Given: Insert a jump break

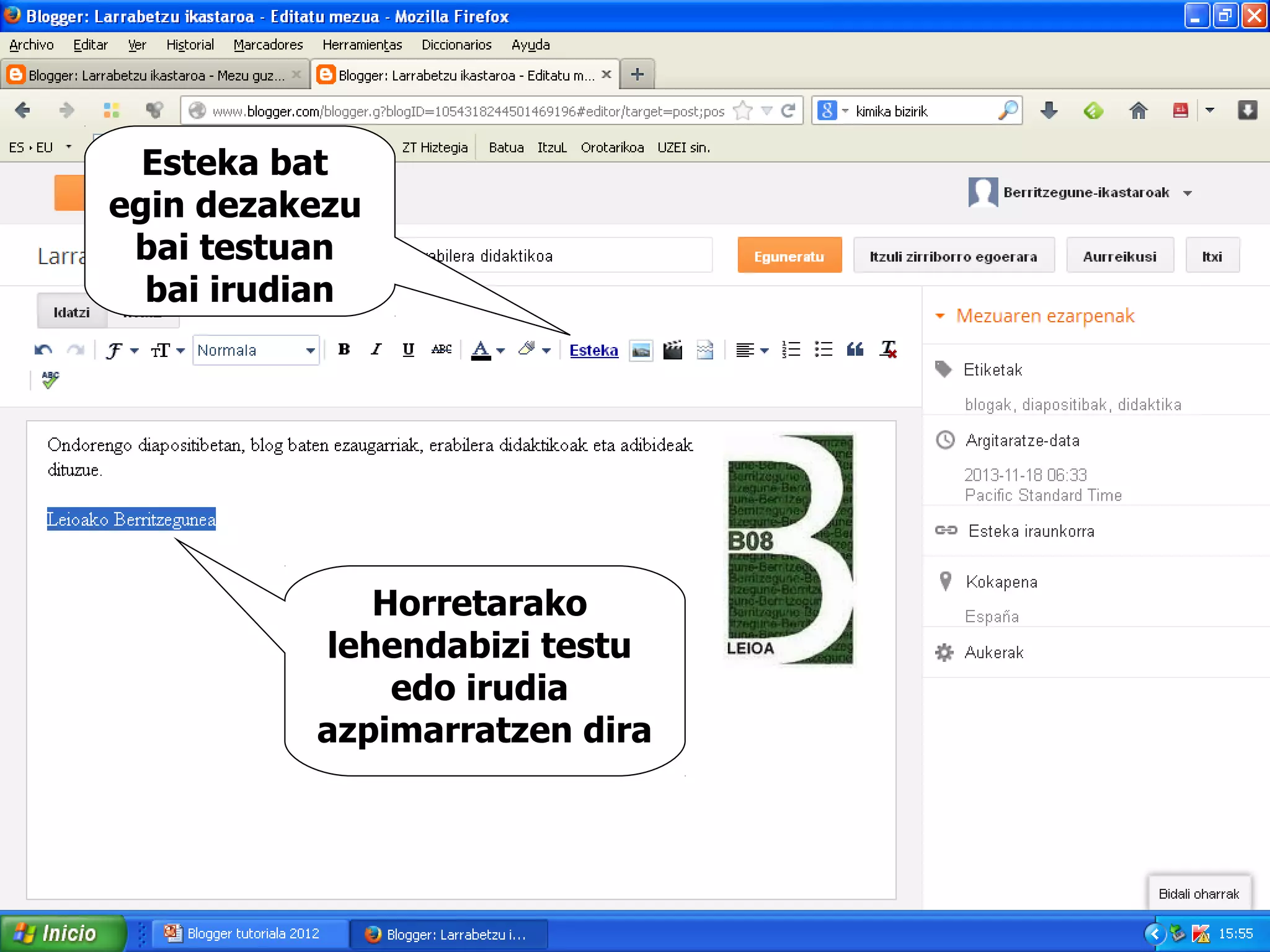Looking at the screenshot, I should tap(705, 350).
